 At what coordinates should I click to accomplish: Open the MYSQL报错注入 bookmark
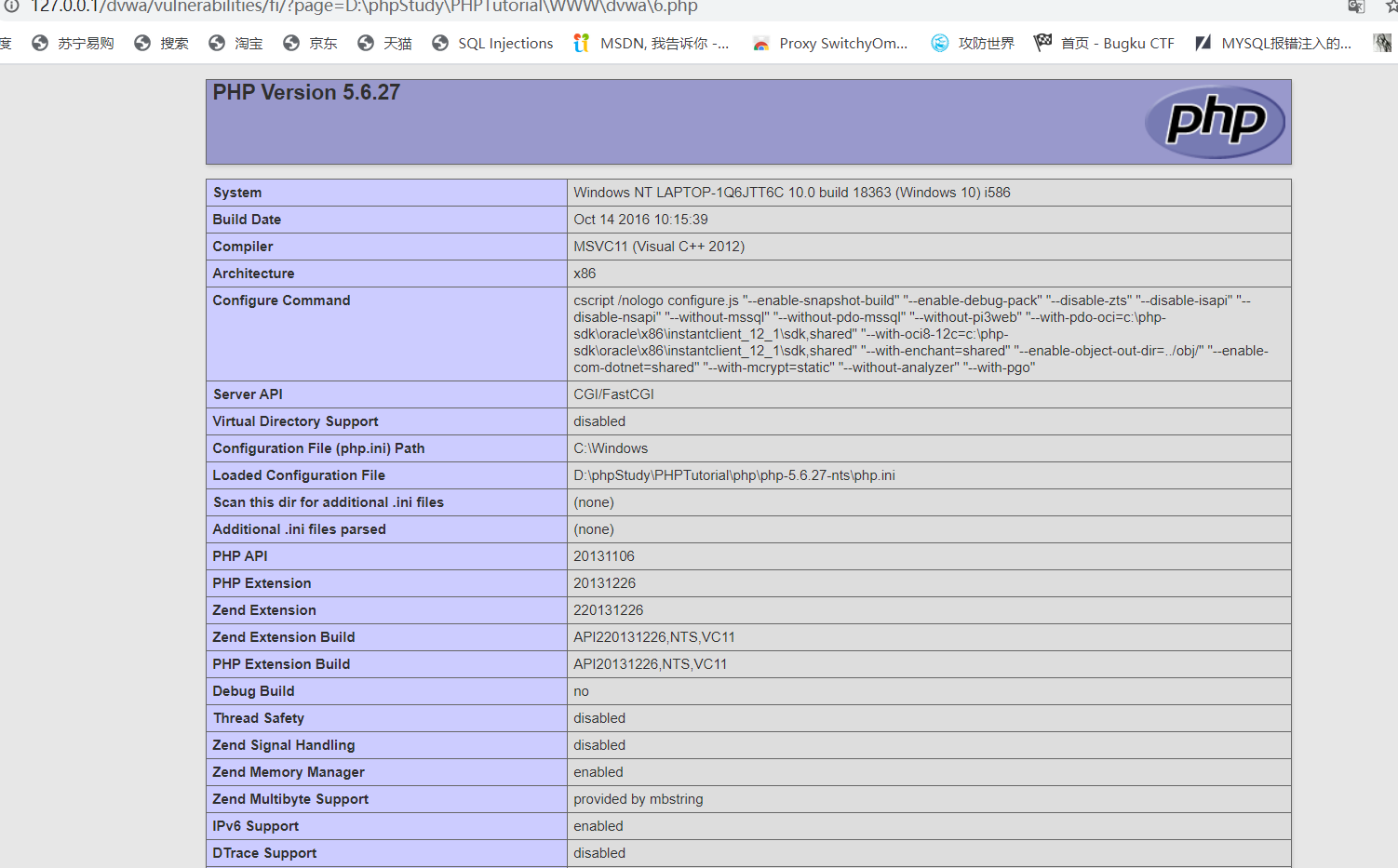click(x=1272, y=44)
